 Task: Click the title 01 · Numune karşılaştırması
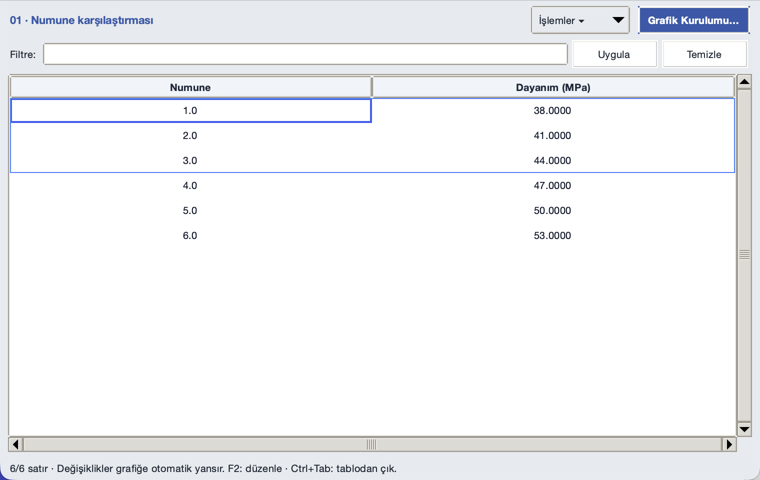pyautogui.click(x=81, y=20)
